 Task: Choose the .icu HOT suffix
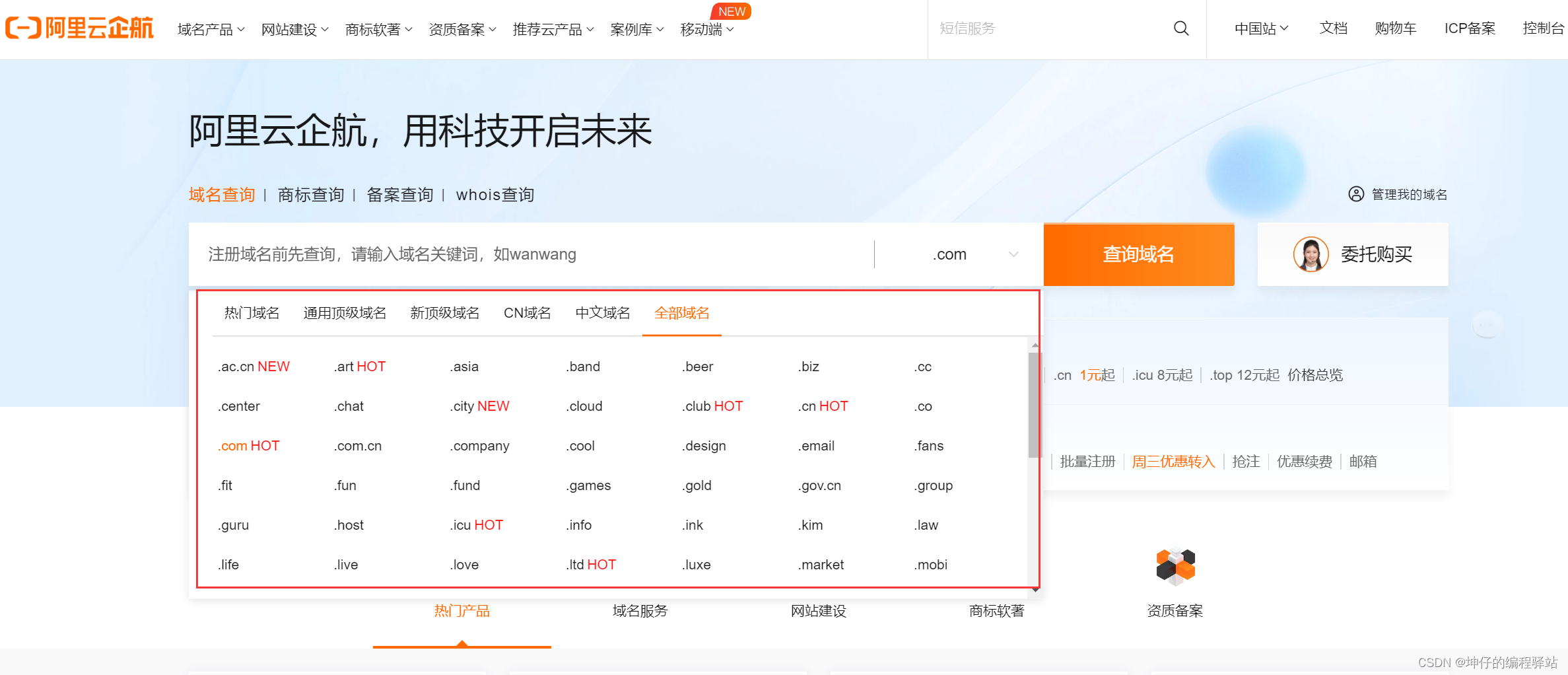[477, 525]
